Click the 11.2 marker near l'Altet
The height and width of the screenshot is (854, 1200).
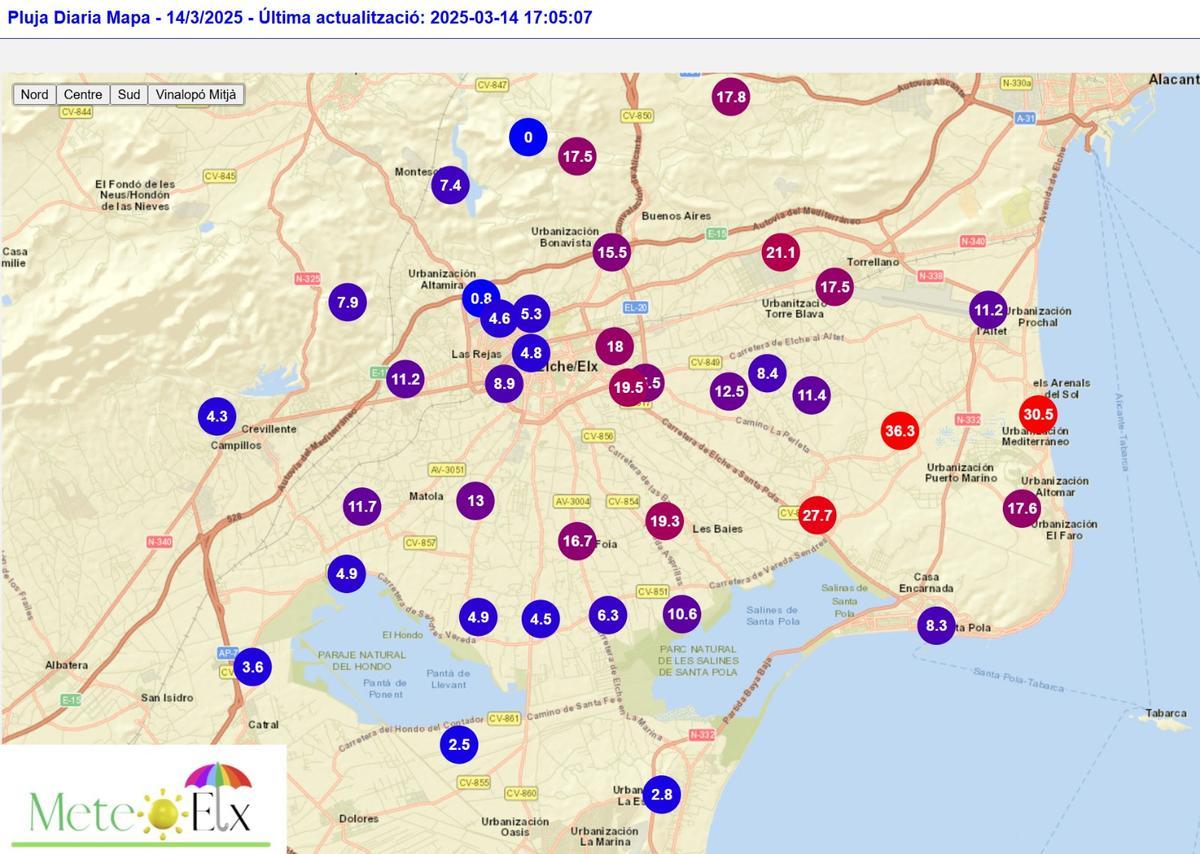point(988,310)
